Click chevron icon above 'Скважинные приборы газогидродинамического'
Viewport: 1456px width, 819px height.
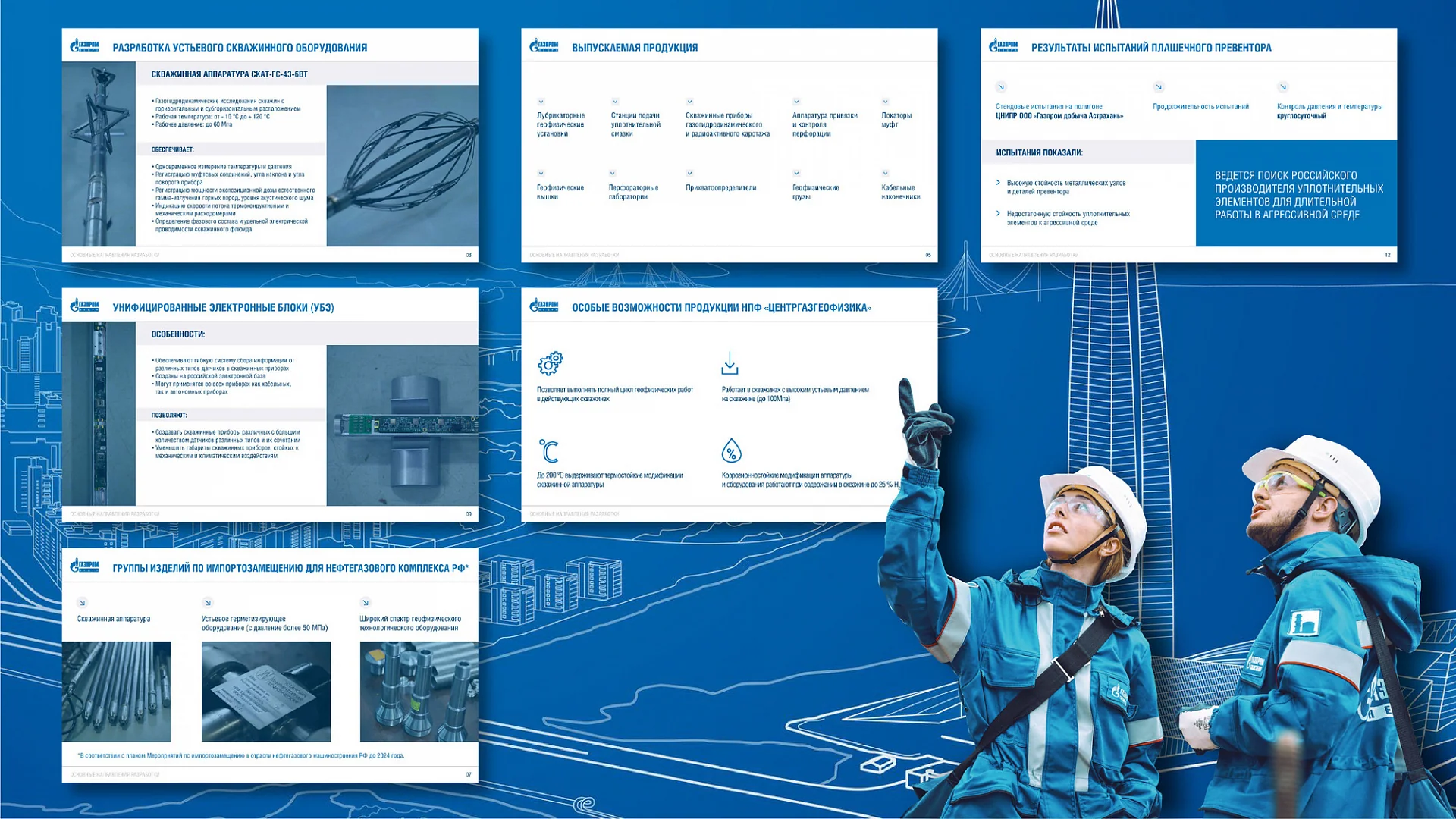[x=689, y=102]
